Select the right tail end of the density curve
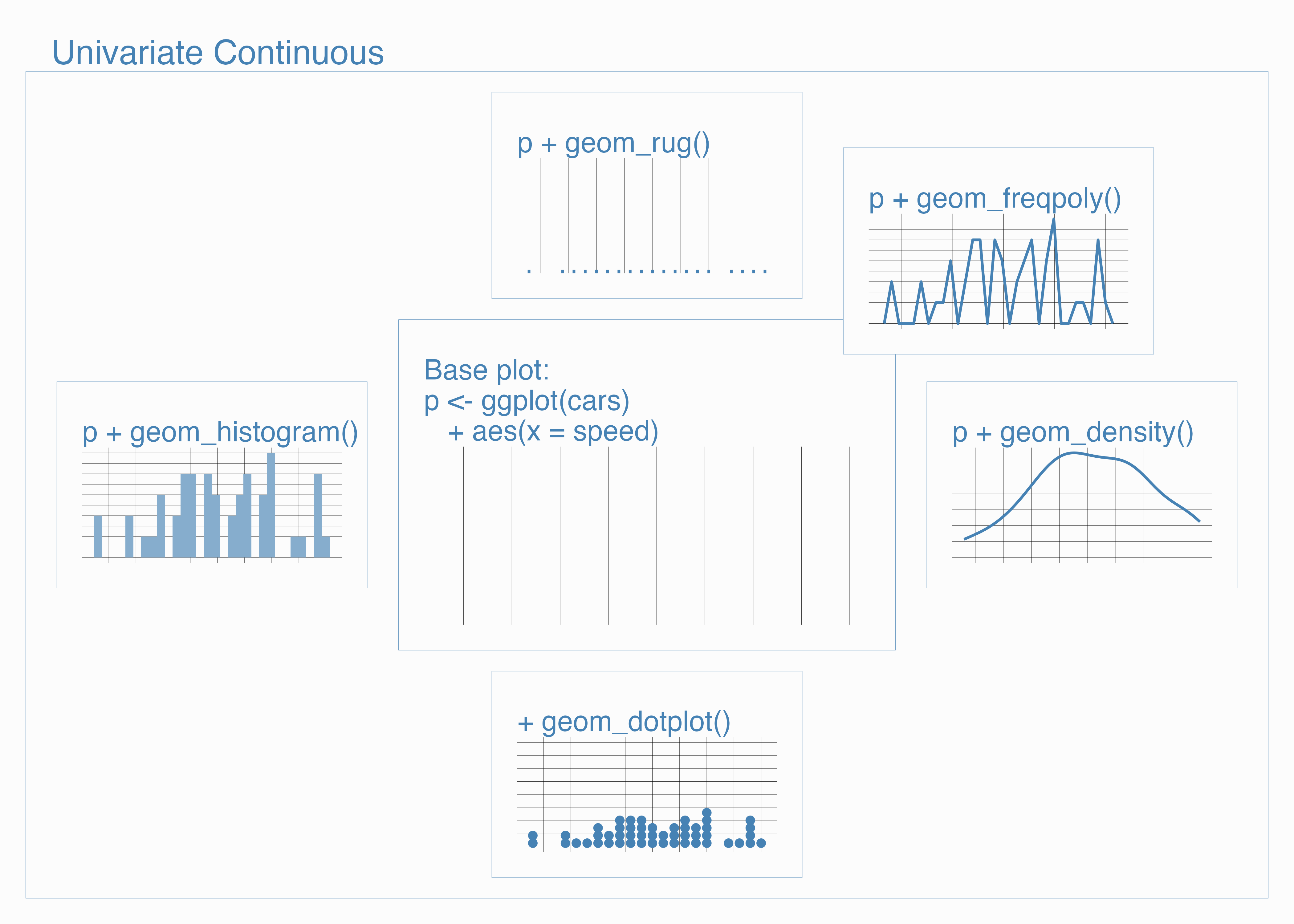This screenshot has width=1294, height=924. 1198,520
